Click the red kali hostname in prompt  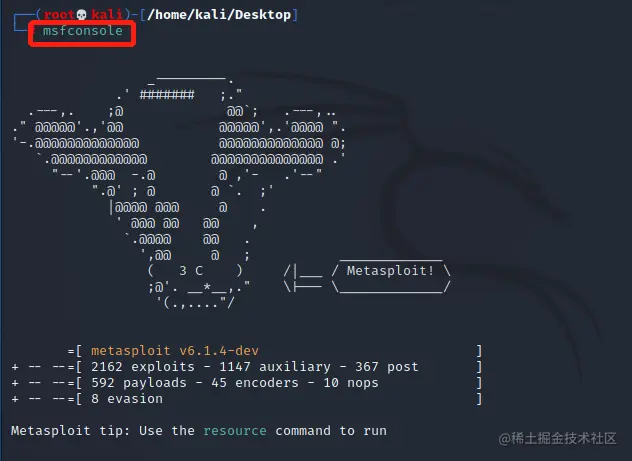tap(107, 15)
